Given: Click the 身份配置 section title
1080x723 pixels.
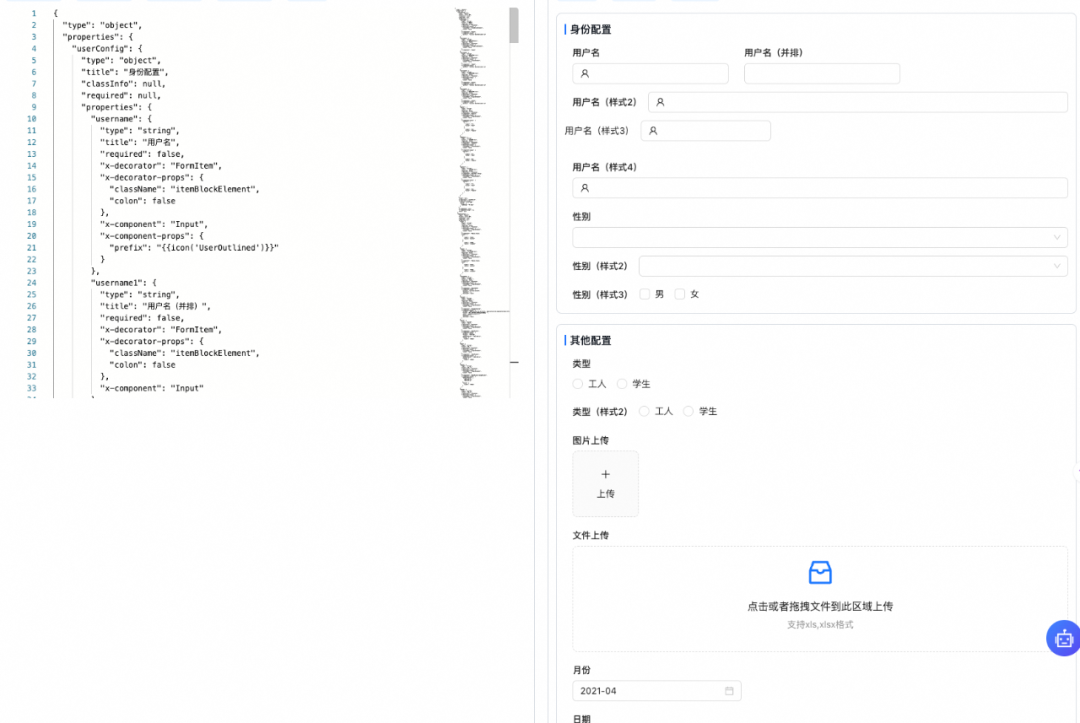Looking at the screenshot, I should (590, 30).
